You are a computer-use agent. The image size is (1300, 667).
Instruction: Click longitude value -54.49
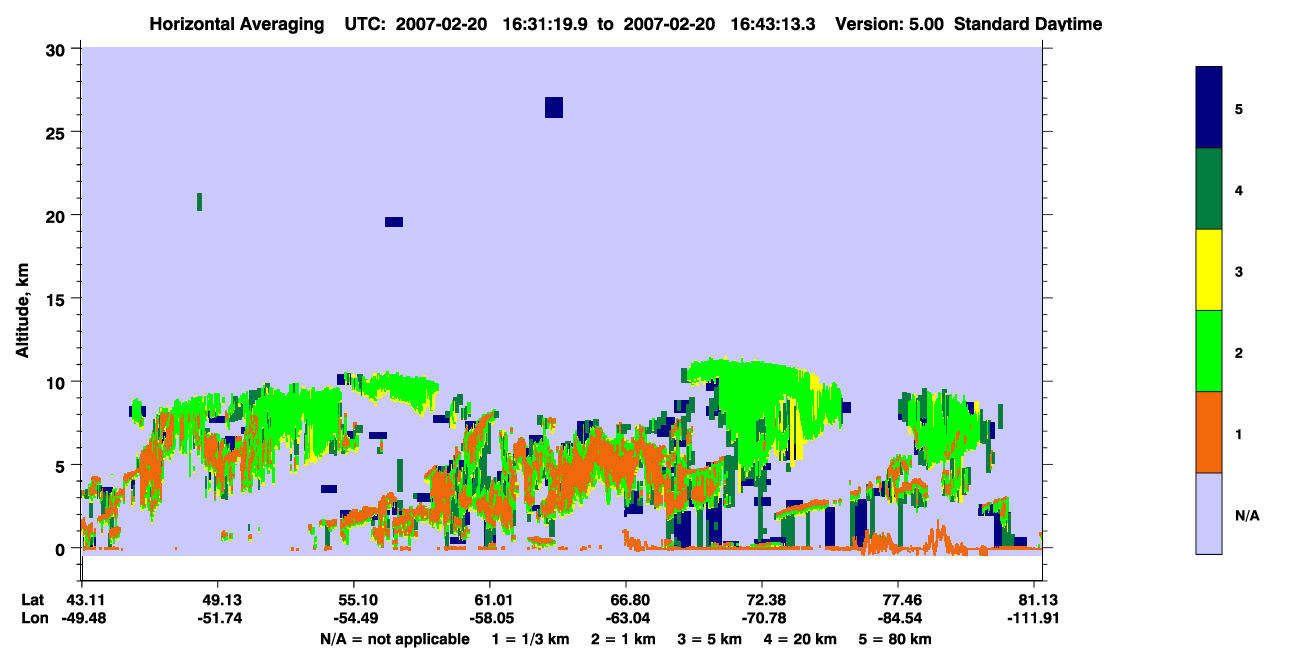click(354, 618)
